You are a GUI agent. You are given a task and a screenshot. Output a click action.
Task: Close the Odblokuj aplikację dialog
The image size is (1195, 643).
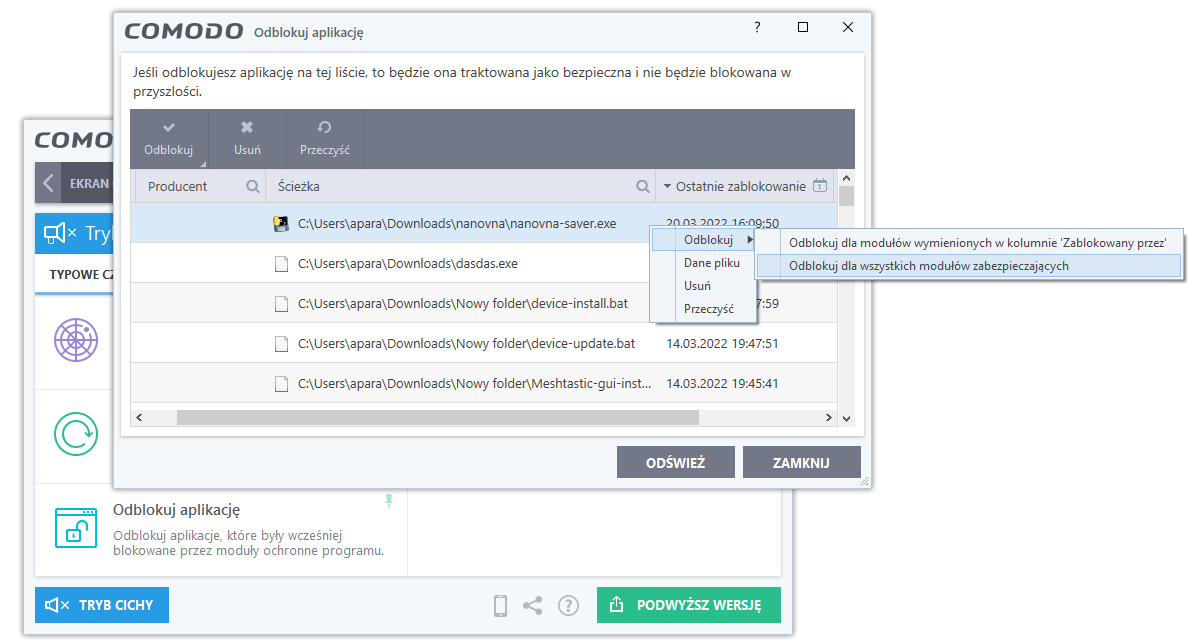tap(847, 27)
